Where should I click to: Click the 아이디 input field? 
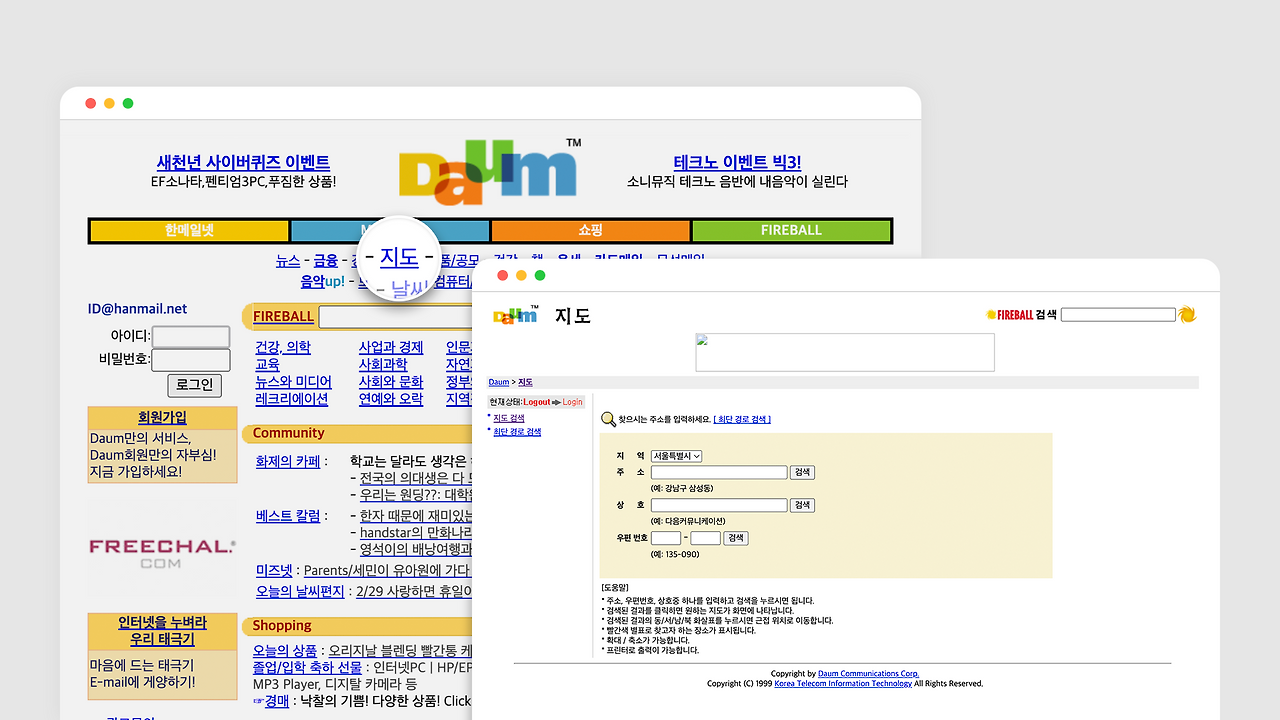click(x=191, y=337)
